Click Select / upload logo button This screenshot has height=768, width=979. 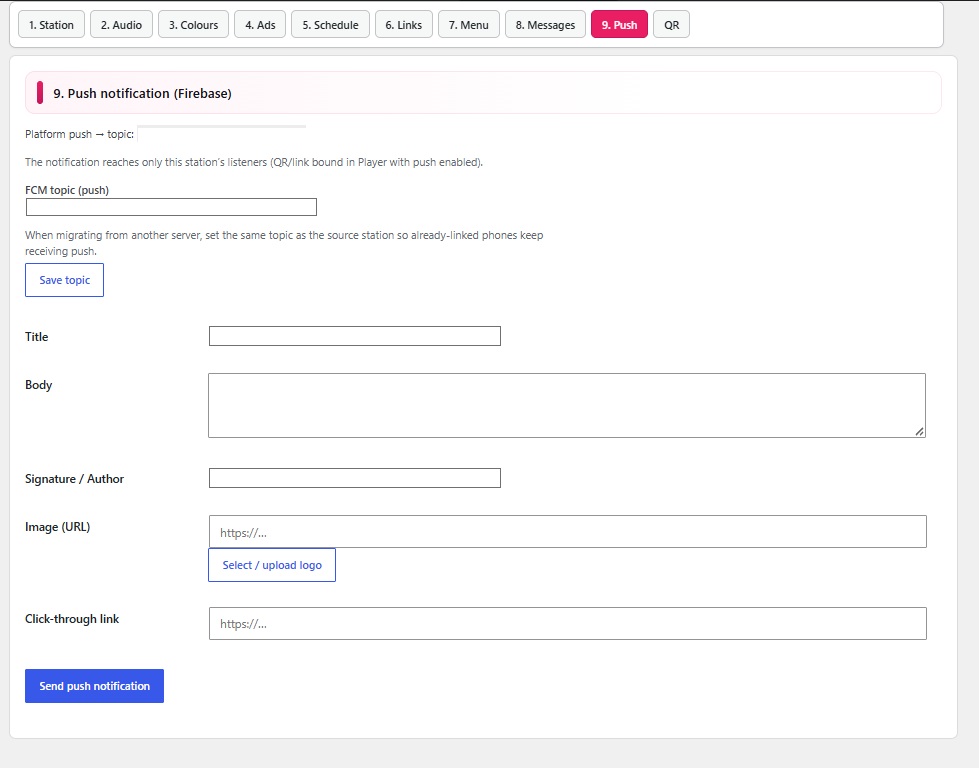[x=272, y=565]
